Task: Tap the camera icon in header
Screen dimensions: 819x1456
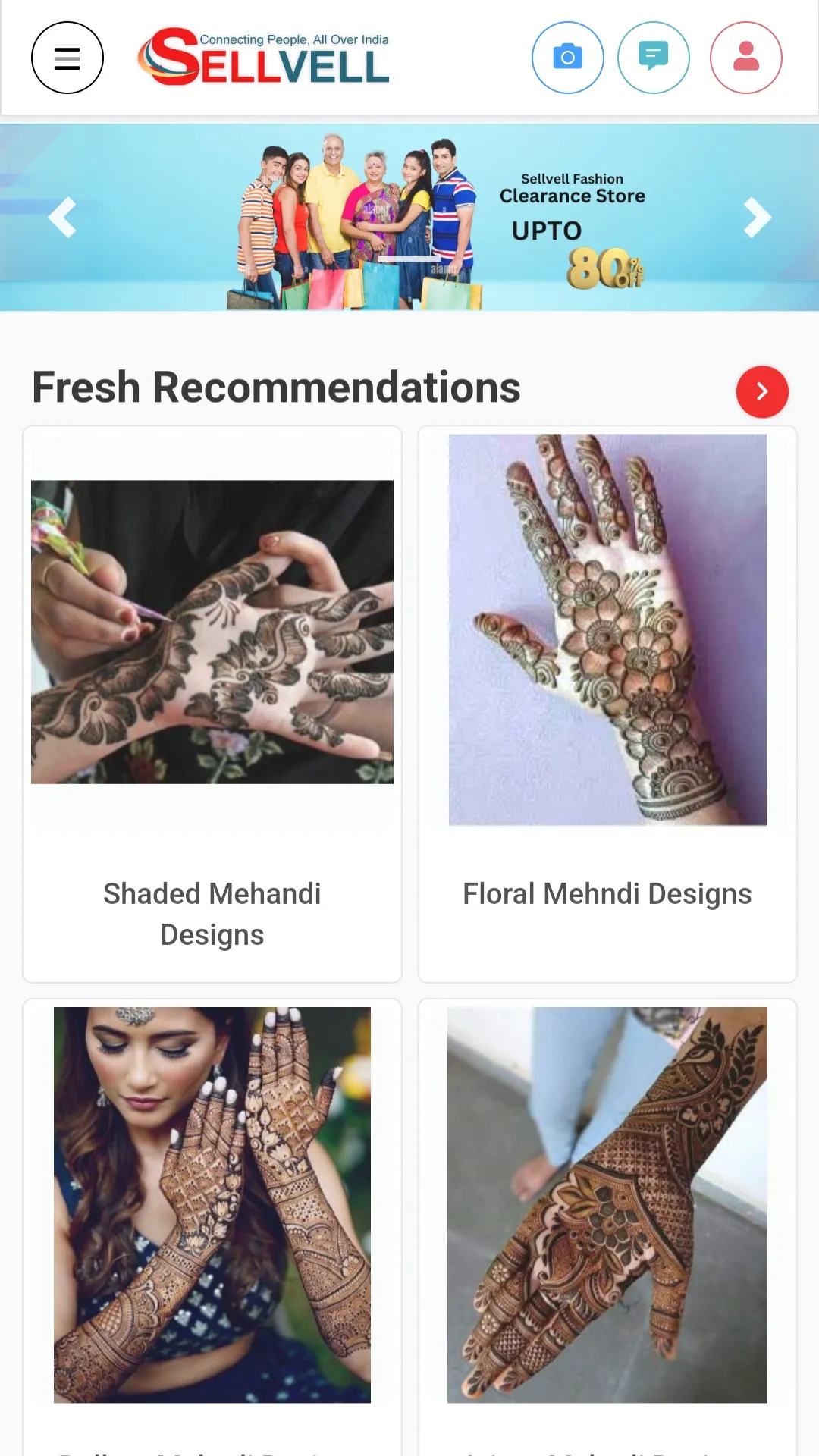Action: pyautogui.click(x=568, y=58)
